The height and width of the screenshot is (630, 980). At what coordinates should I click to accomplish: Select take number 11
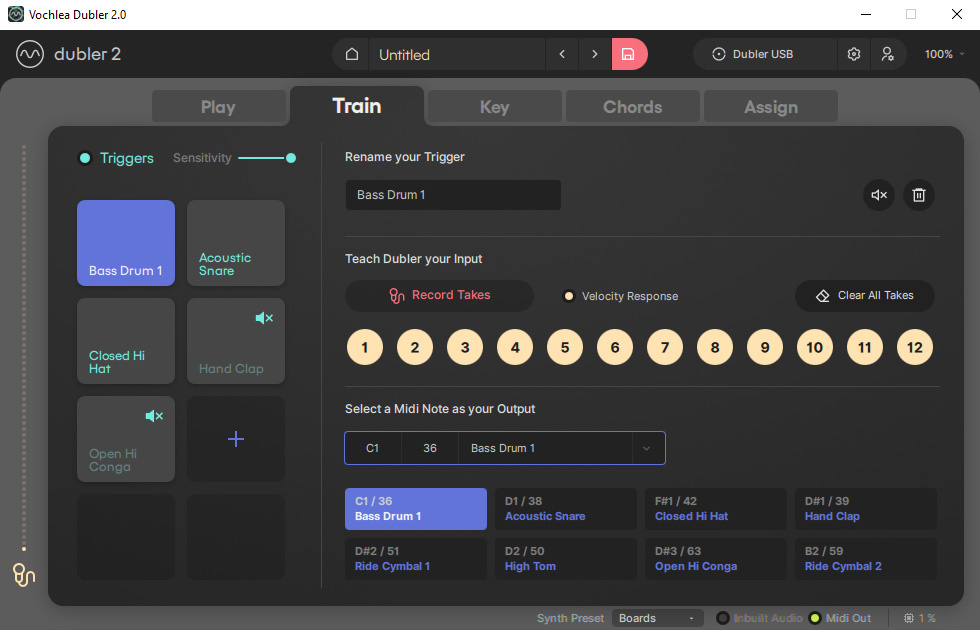pyautogui.click(x=865, y=348)
